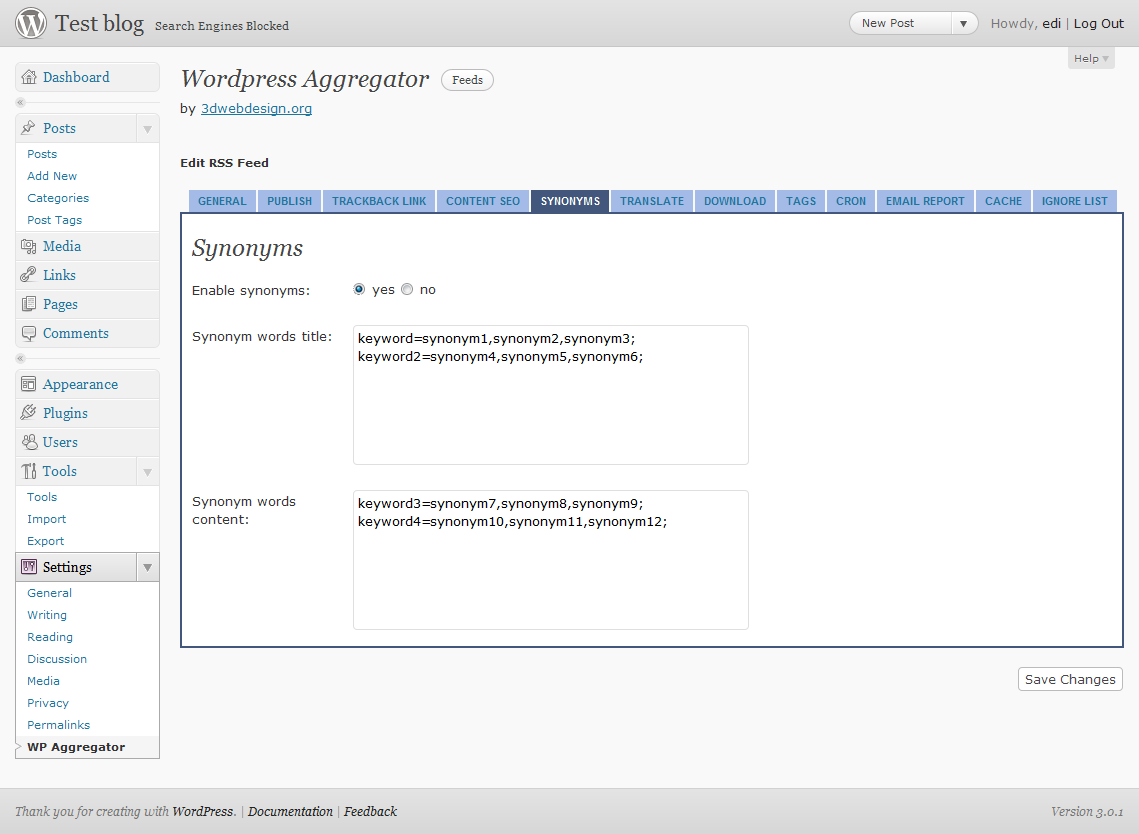The image size is (1139, 834).
Task: Click the Comments bubble icon
Action: click(28, 333)
